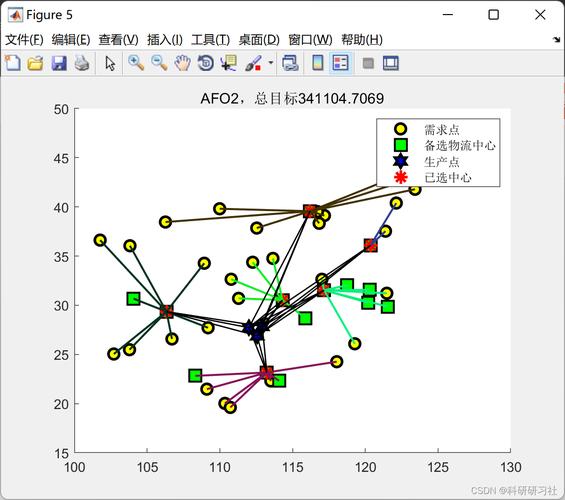
Task: Click the Show Plot Tools icon
Action: pyautogui.click(x=391, y=63)
